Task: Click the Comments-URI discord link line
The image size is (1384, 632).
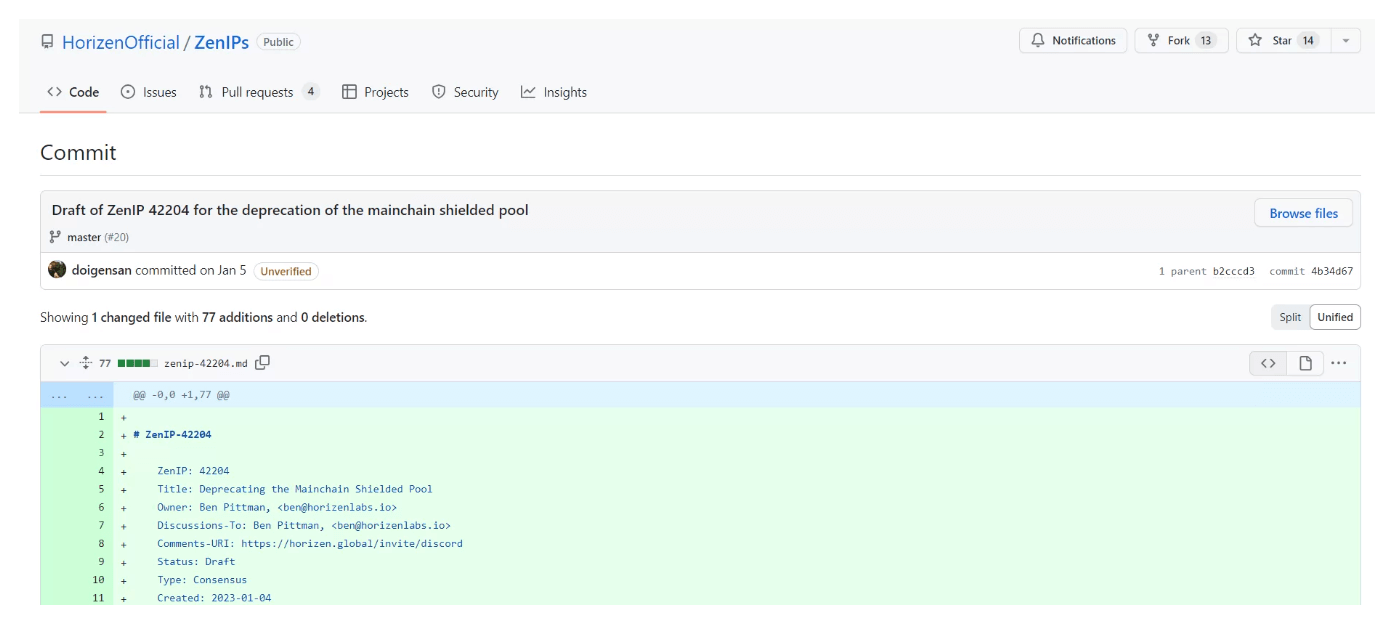Action: pyautogui.click(x=310, y=543)
